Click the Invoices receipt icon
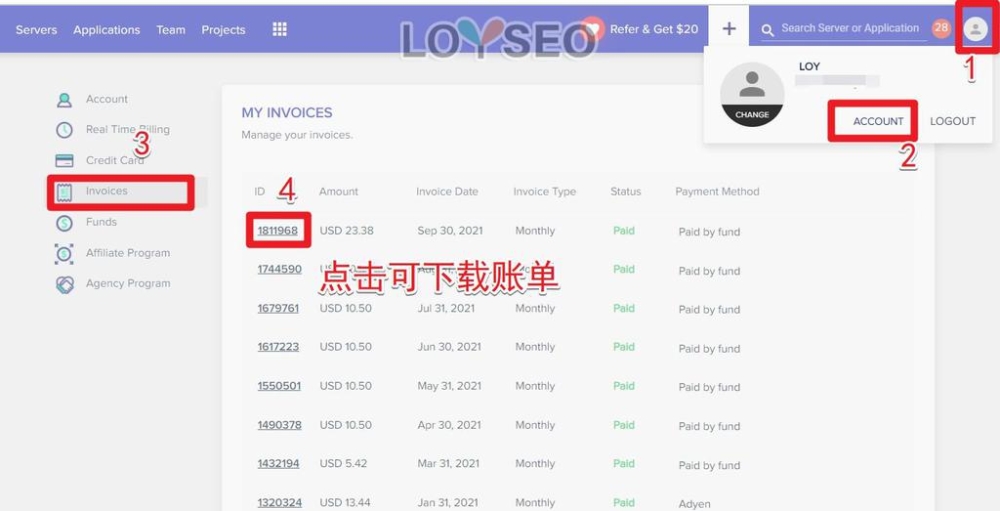Screen dimensions: 1000x511 click(64, 191)
